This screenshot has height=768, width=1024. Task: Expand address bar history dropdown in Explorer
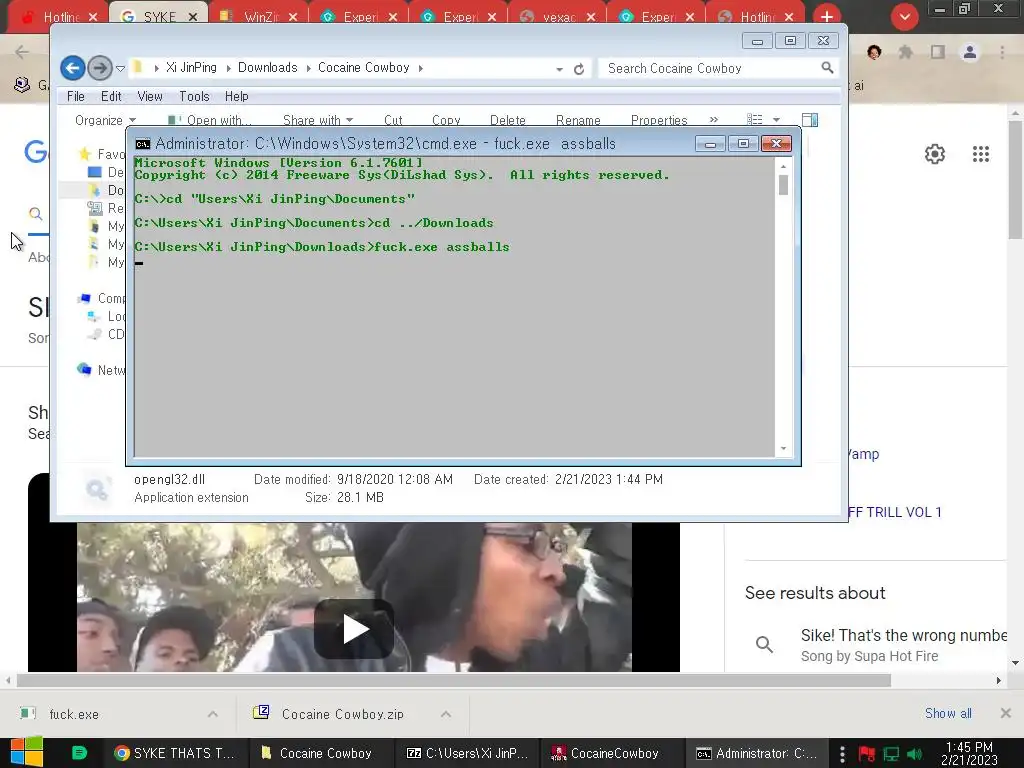tap(560, 69)
